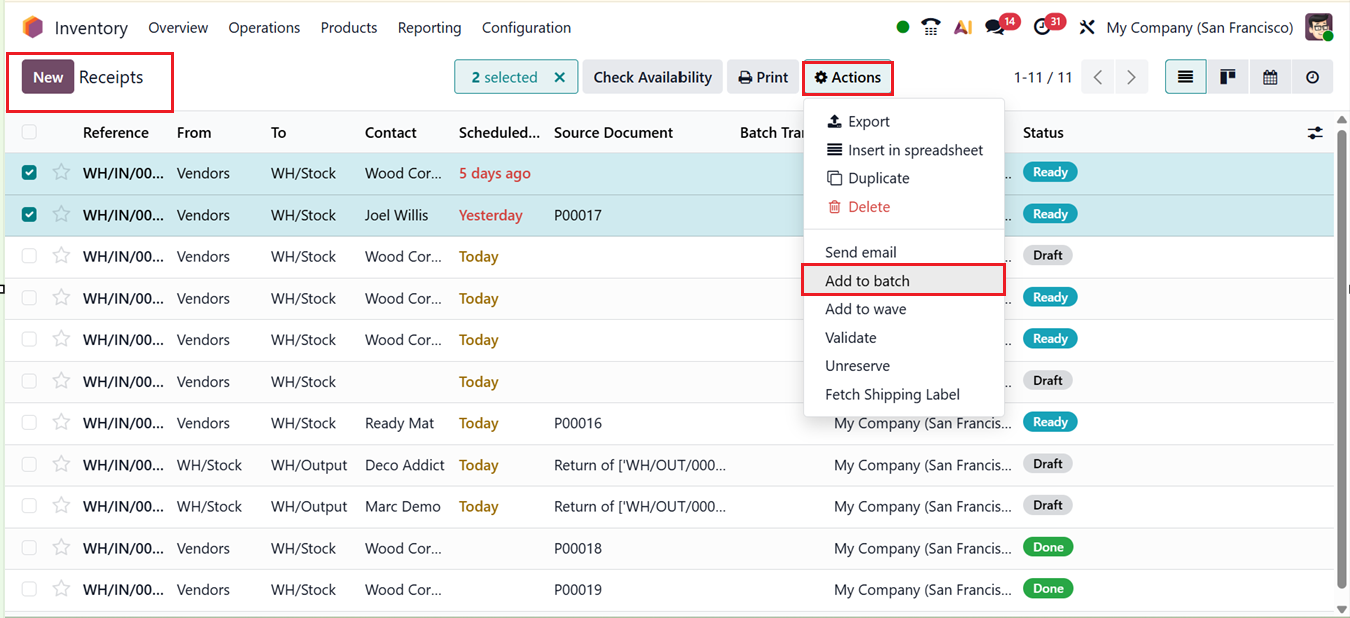Go to next page arrow in pager

(x=1131, y=77)
